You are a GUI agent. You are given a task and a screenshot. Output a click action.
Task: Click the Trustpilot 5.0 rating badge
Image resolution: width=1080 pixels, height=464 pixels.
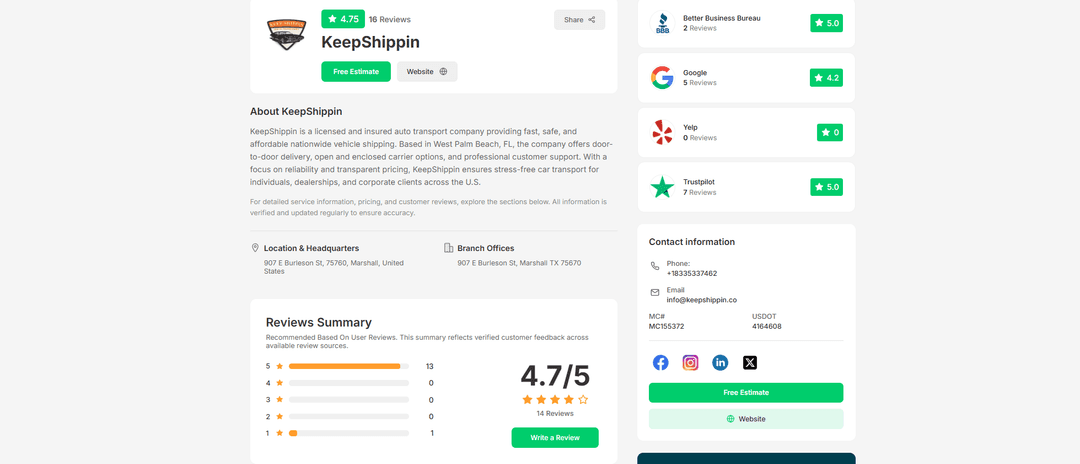point(827,187)
